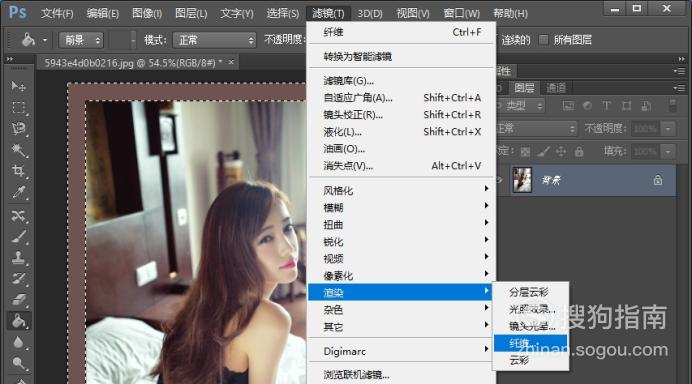Filter layers by adjustment layer icon
Viewport: 692px width, 384px height.
(587, 105)
